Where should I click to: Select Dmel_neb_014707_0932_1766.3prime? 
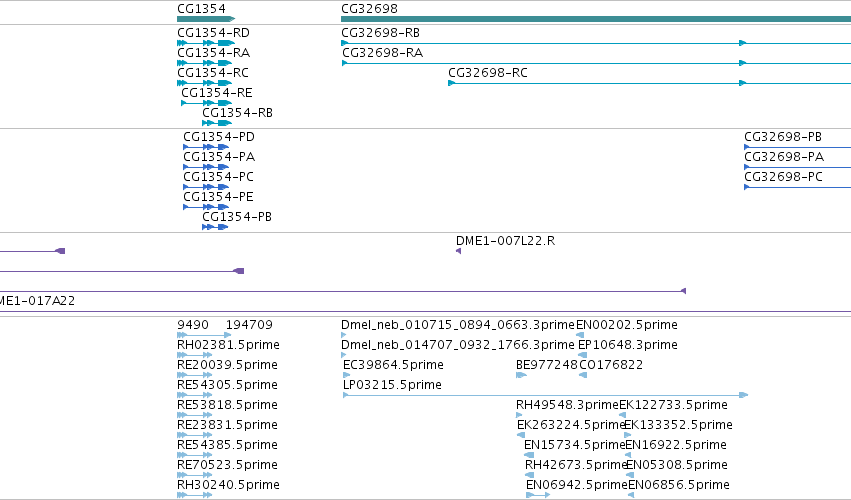[458, 345]
